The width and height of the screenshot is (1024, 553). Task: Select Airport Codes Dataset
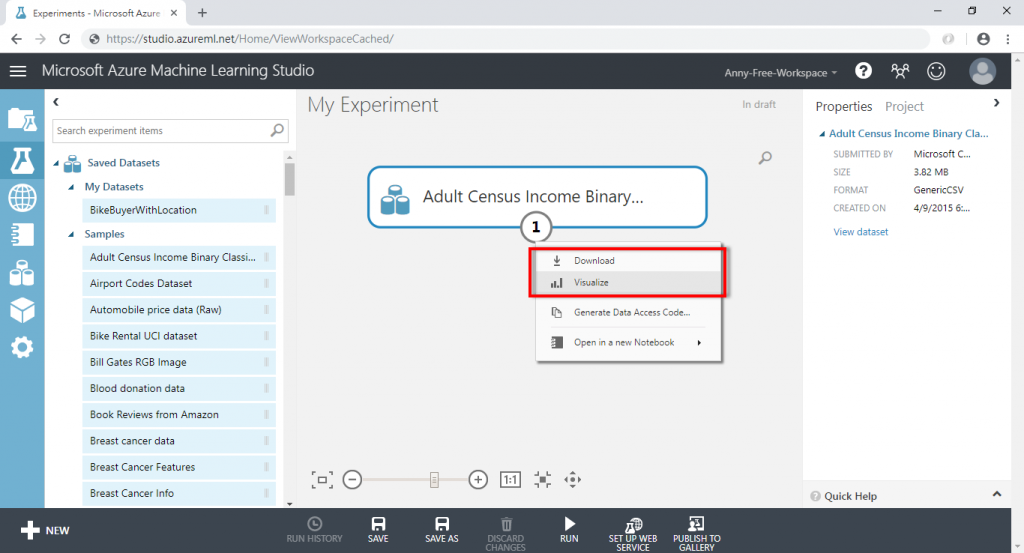coord(179,283)
